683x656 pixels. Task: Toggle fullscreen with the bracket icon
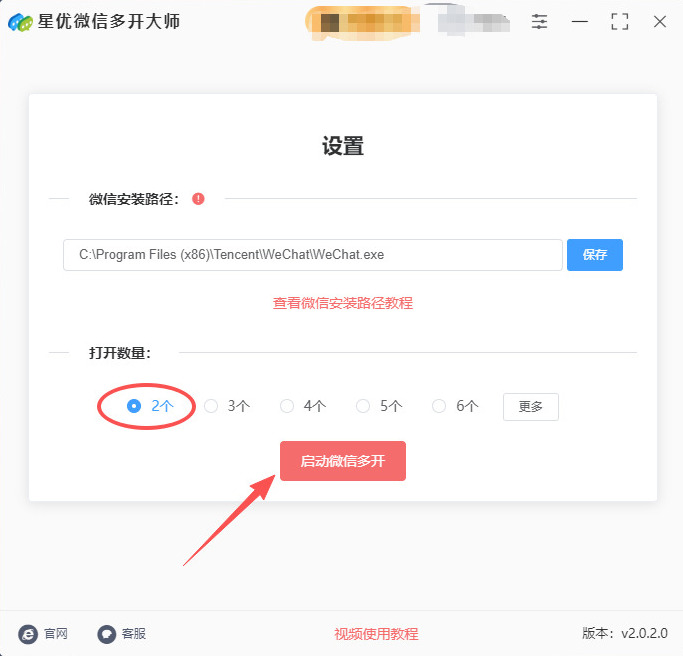coord(619,21)
